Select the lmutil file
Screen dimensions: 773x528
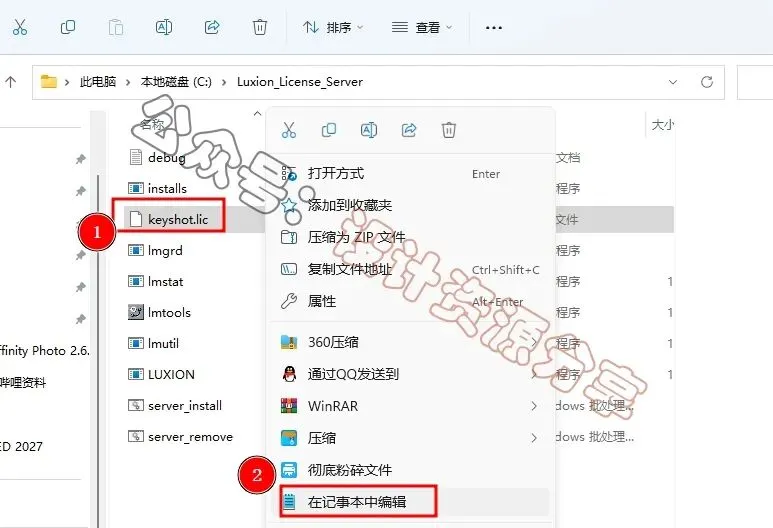[x=163, y=344]
